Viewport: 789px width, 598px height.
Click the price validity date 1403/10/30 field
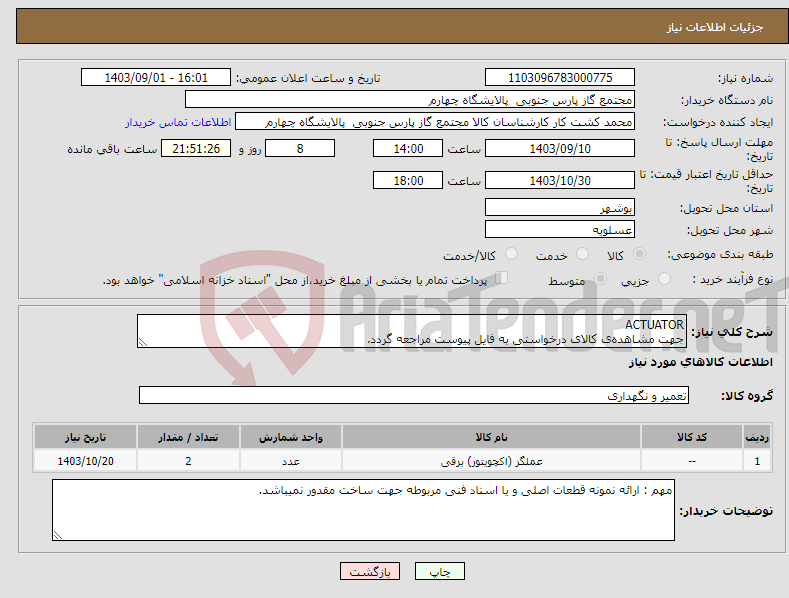[x=560, y=180]
